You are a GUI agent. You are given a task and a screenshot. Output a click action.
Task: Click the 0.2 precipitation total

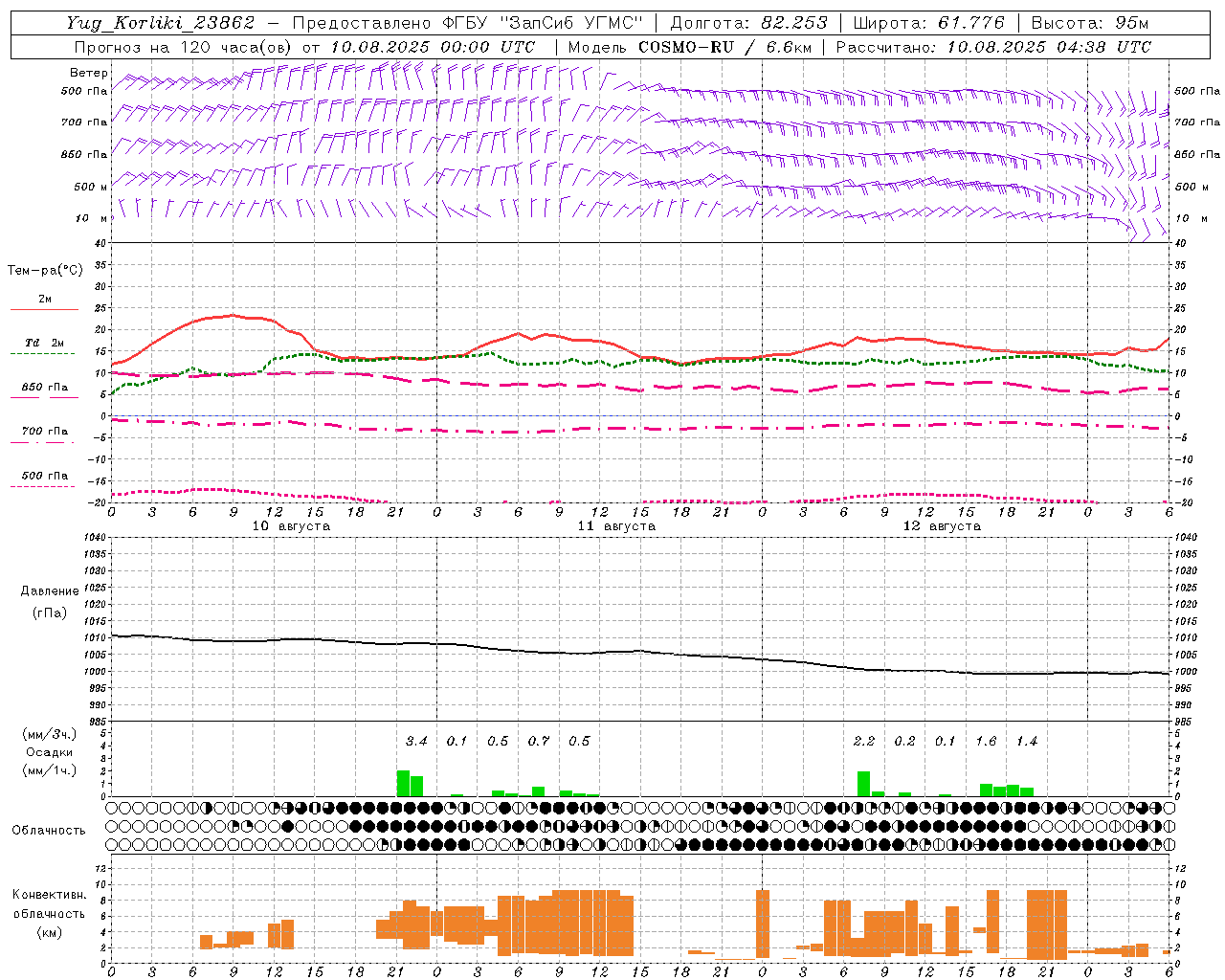point(904,741)
